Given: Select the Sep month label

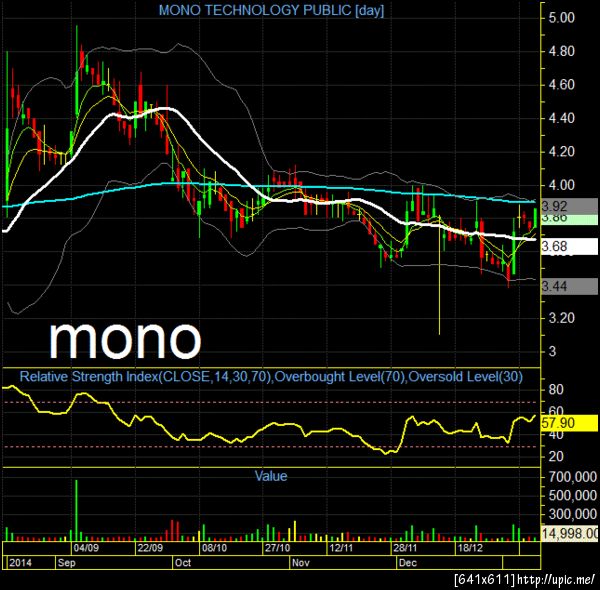Looking at the screenshot, I should coord(66,563).
